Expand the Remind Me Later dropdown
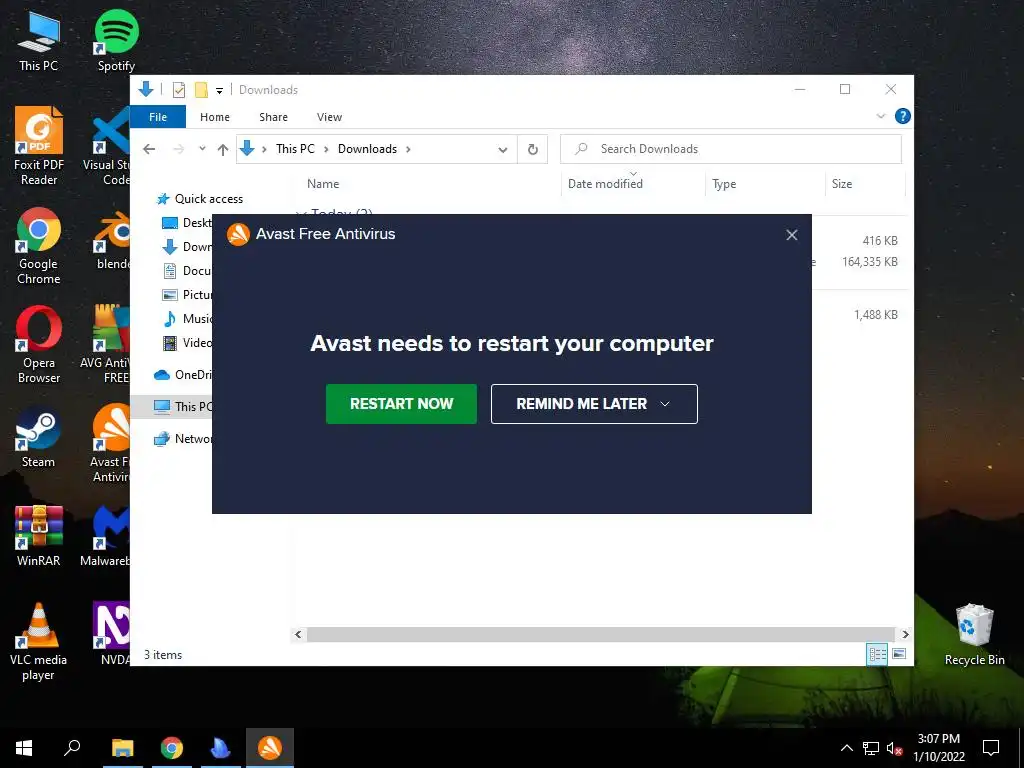The width and height of the screenshot is (1024, 768). tap(665, 404)
